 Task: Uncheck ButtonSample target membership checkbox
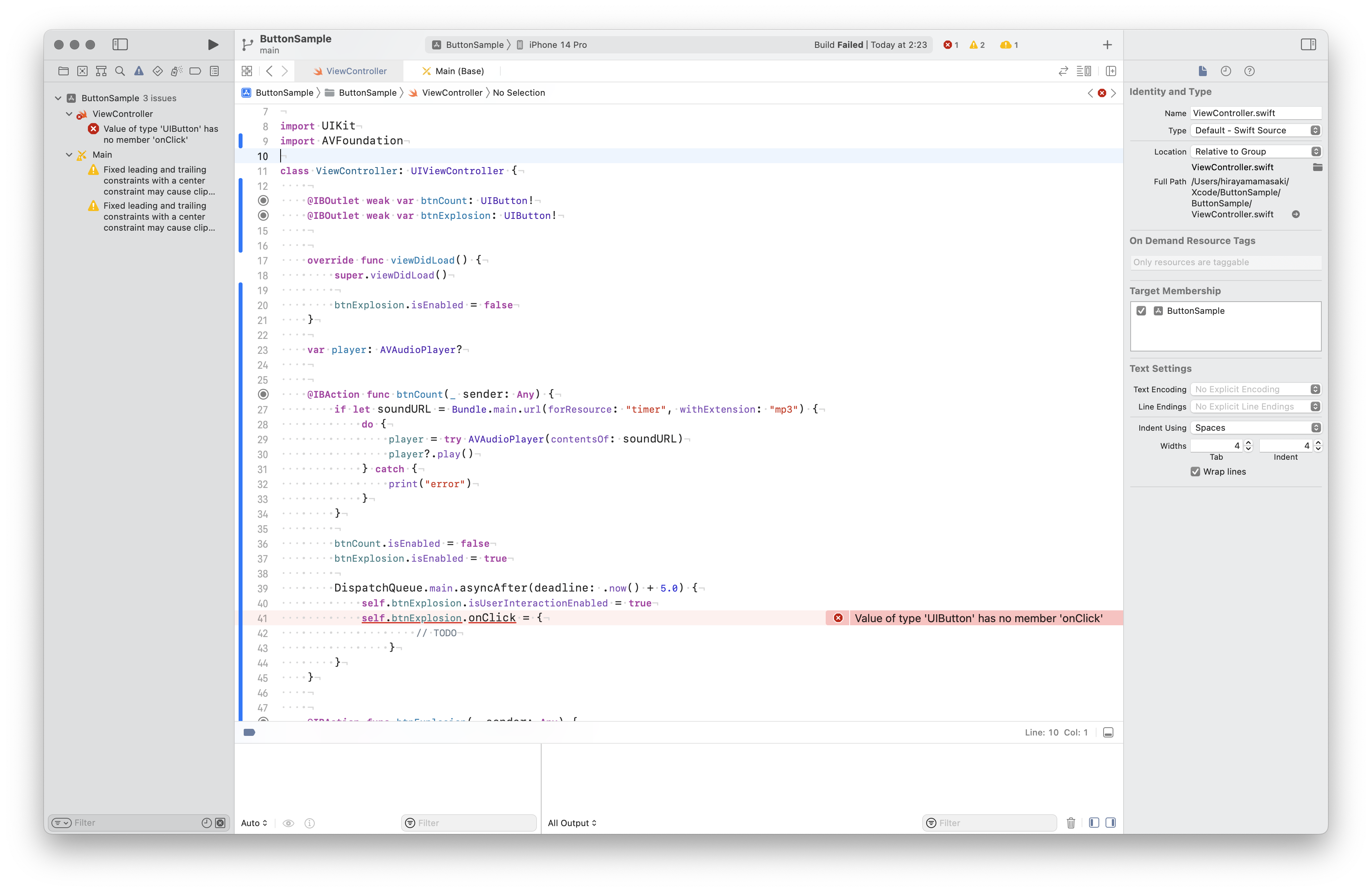pos(1141,311)
